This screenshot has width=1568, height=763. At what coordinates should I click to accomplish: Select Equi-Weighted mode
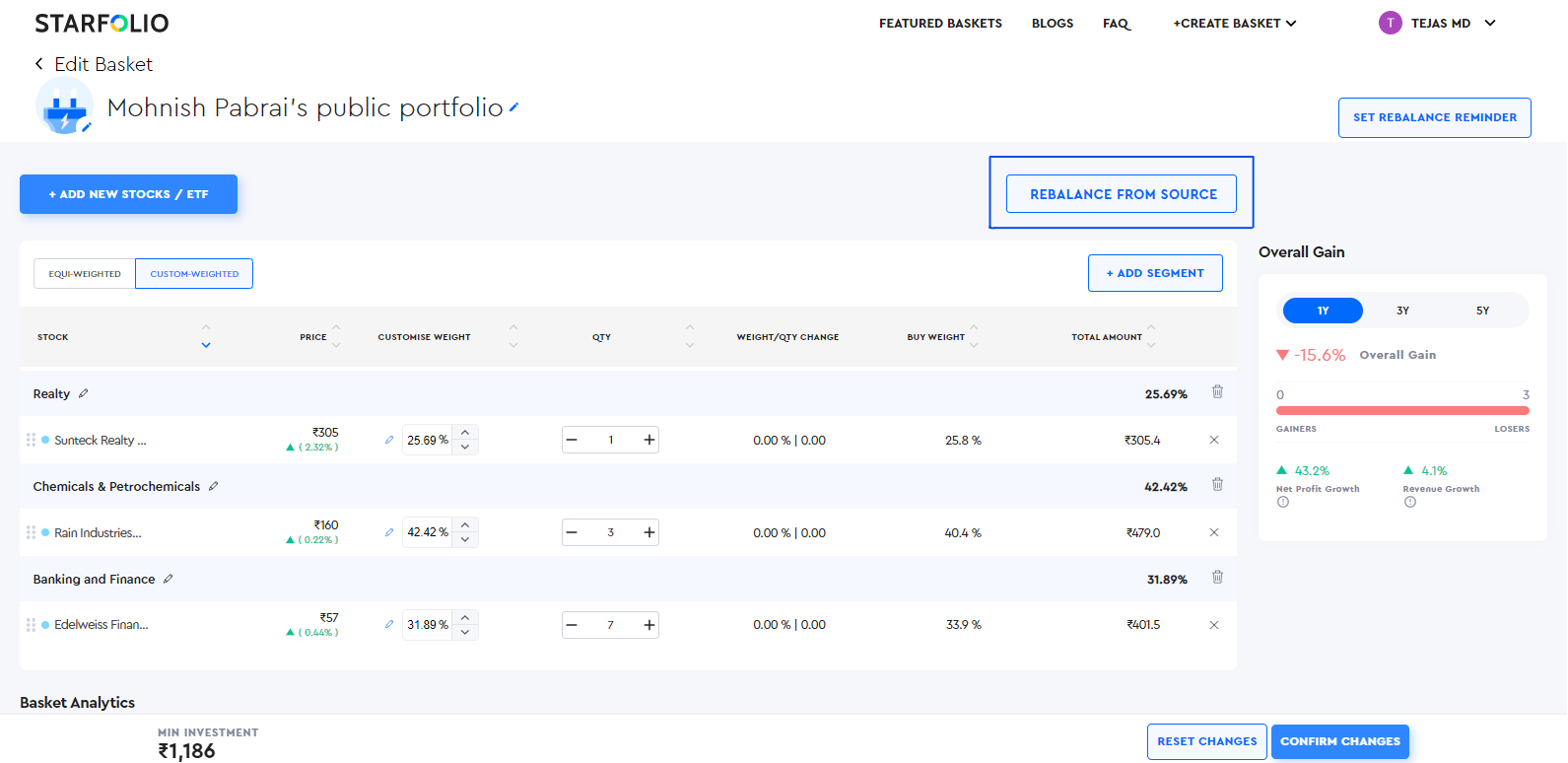85,274
